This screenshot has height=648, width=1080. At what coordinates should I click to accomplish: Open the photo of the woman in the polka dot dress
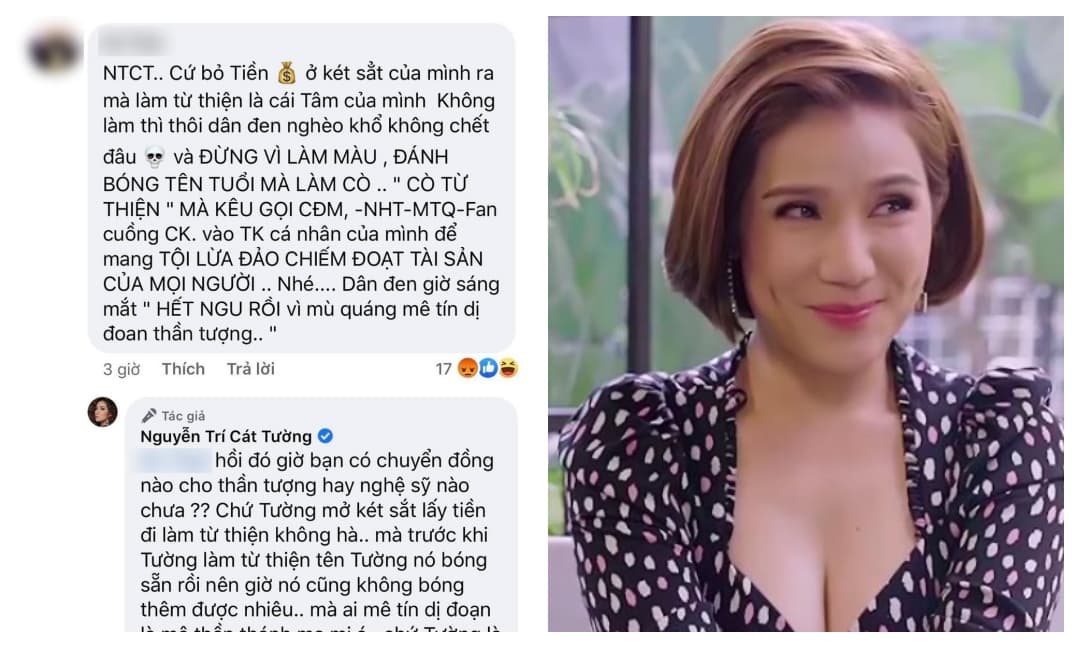click(805, 324)
